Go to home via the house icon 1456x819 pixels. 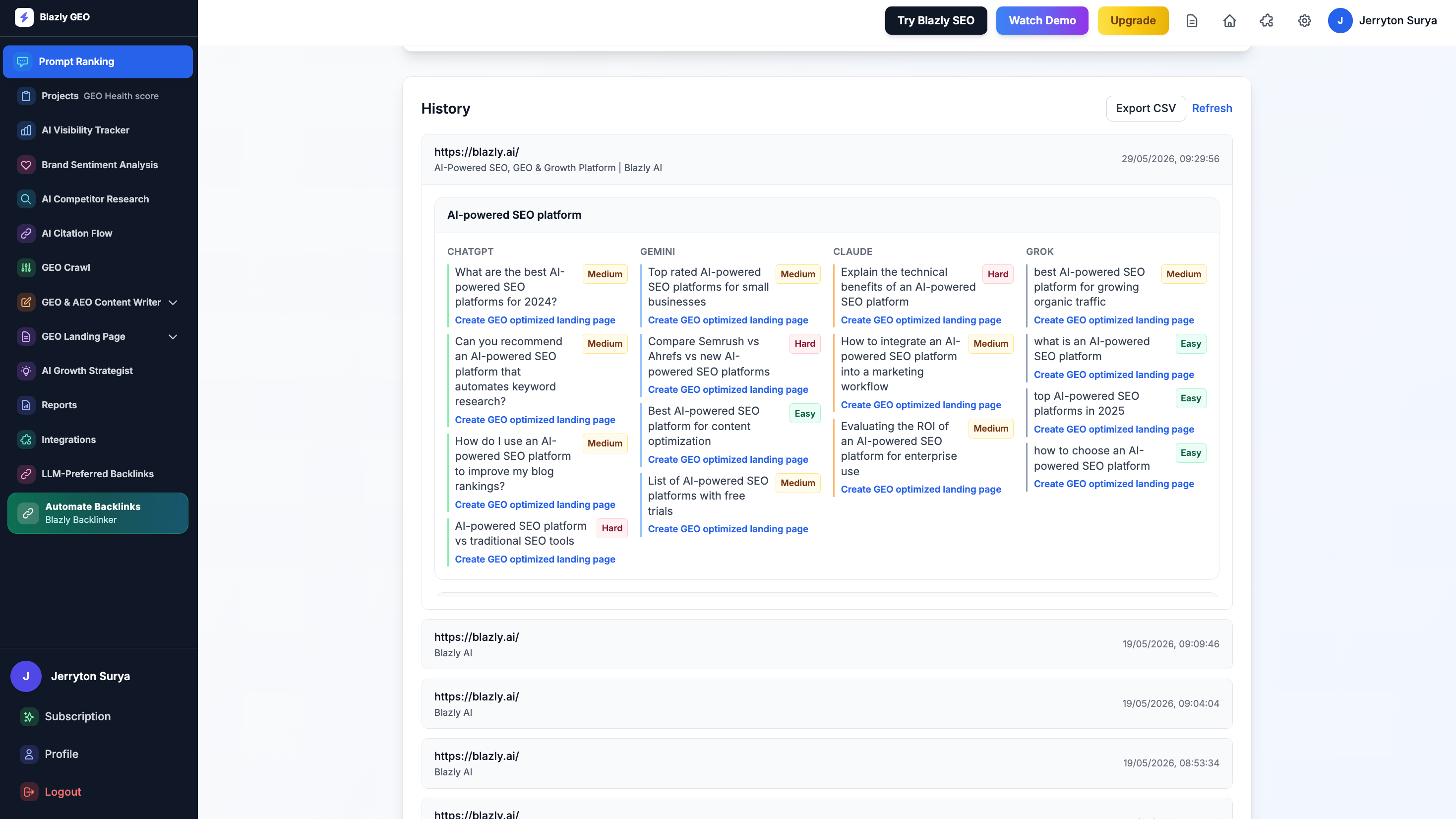tap(1229, 21)
